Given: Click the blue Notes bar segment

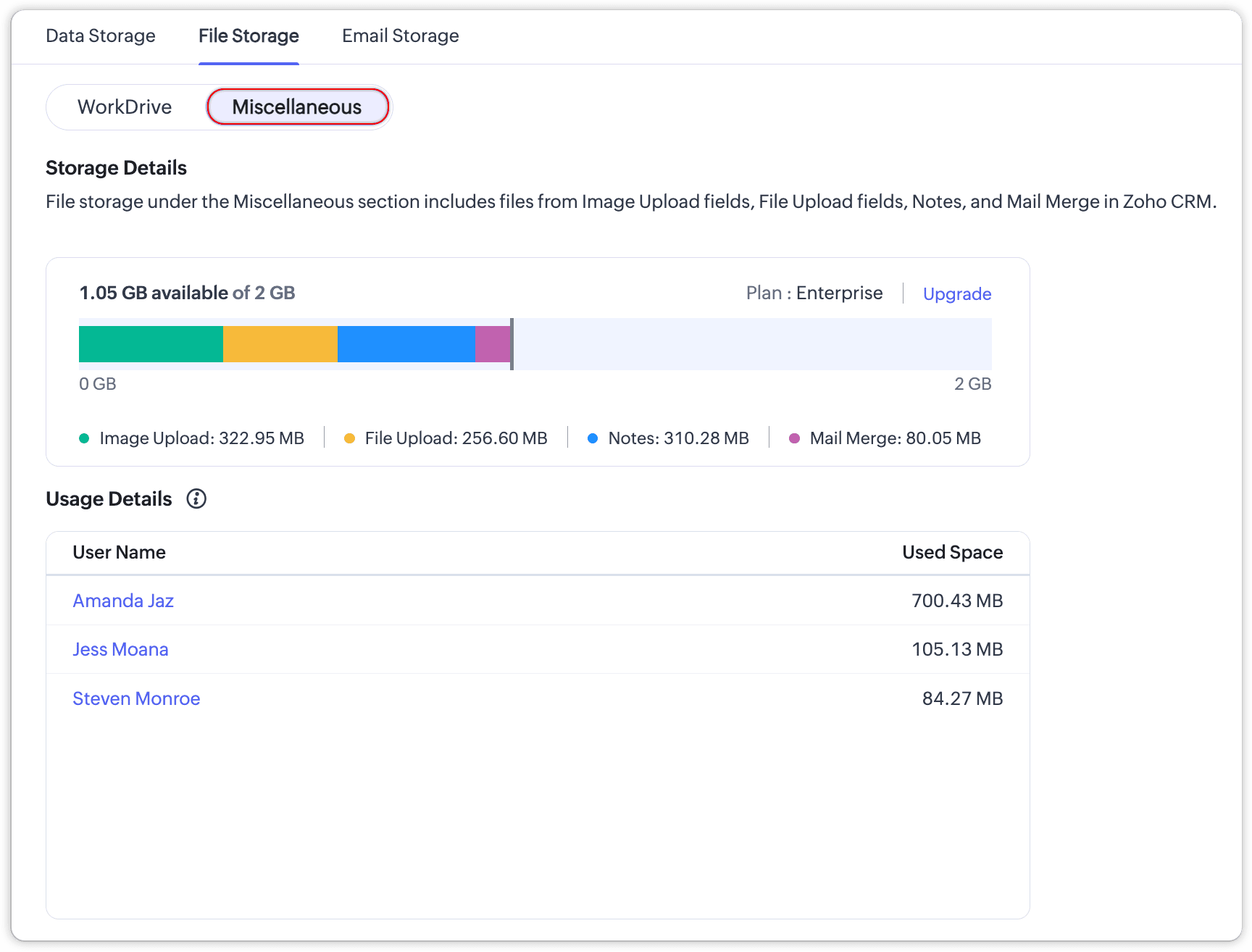Looking at the screenshot, I should click(406, 344).
